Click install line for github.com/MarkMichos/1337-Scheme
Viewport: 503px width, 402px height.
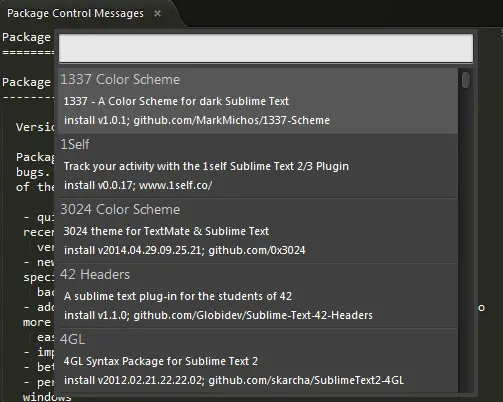point(197,120)
